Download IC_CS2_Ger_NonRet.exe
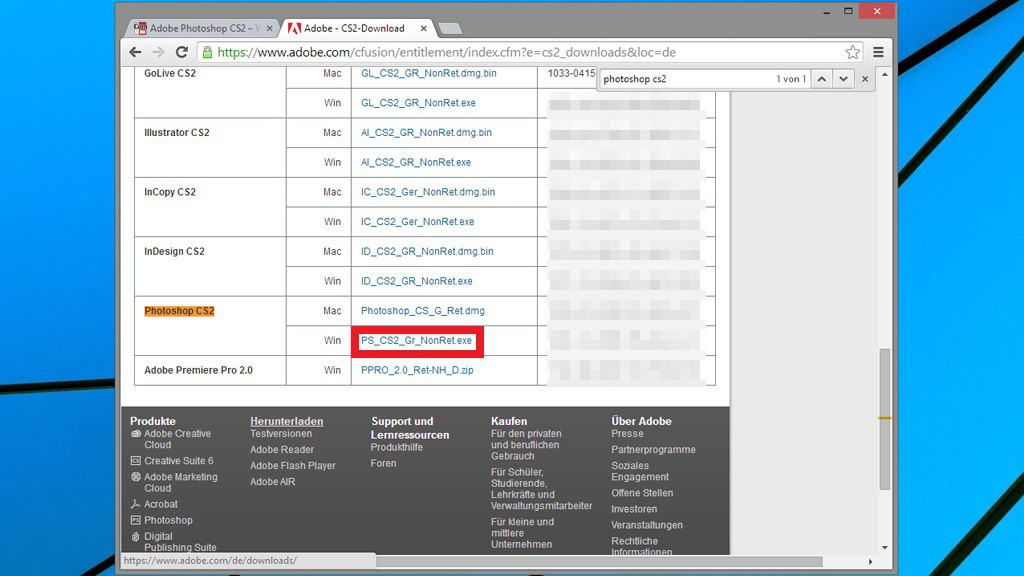The width and height of the screenshot is (1024, 576). click(417, 222)
